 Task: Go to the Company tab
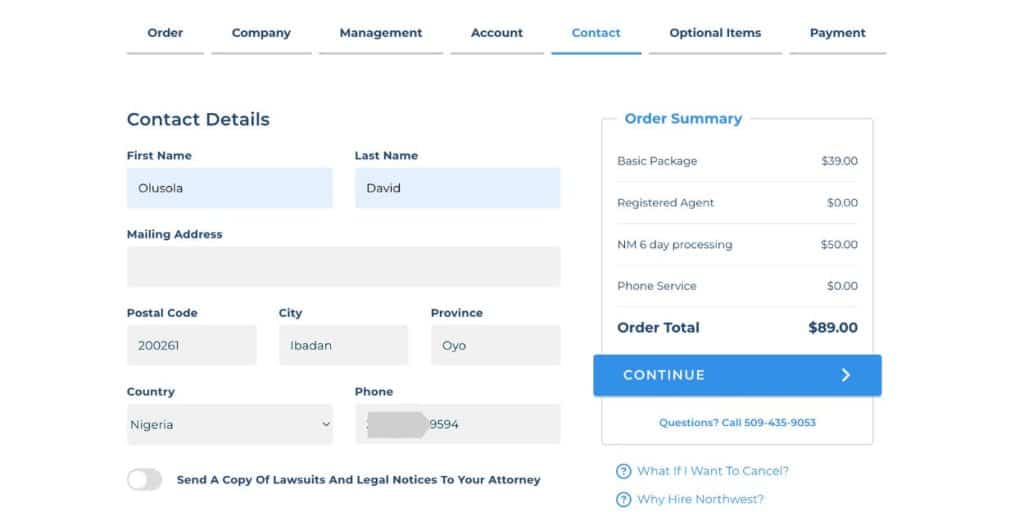pyautogui.click(x=261, y=33)
